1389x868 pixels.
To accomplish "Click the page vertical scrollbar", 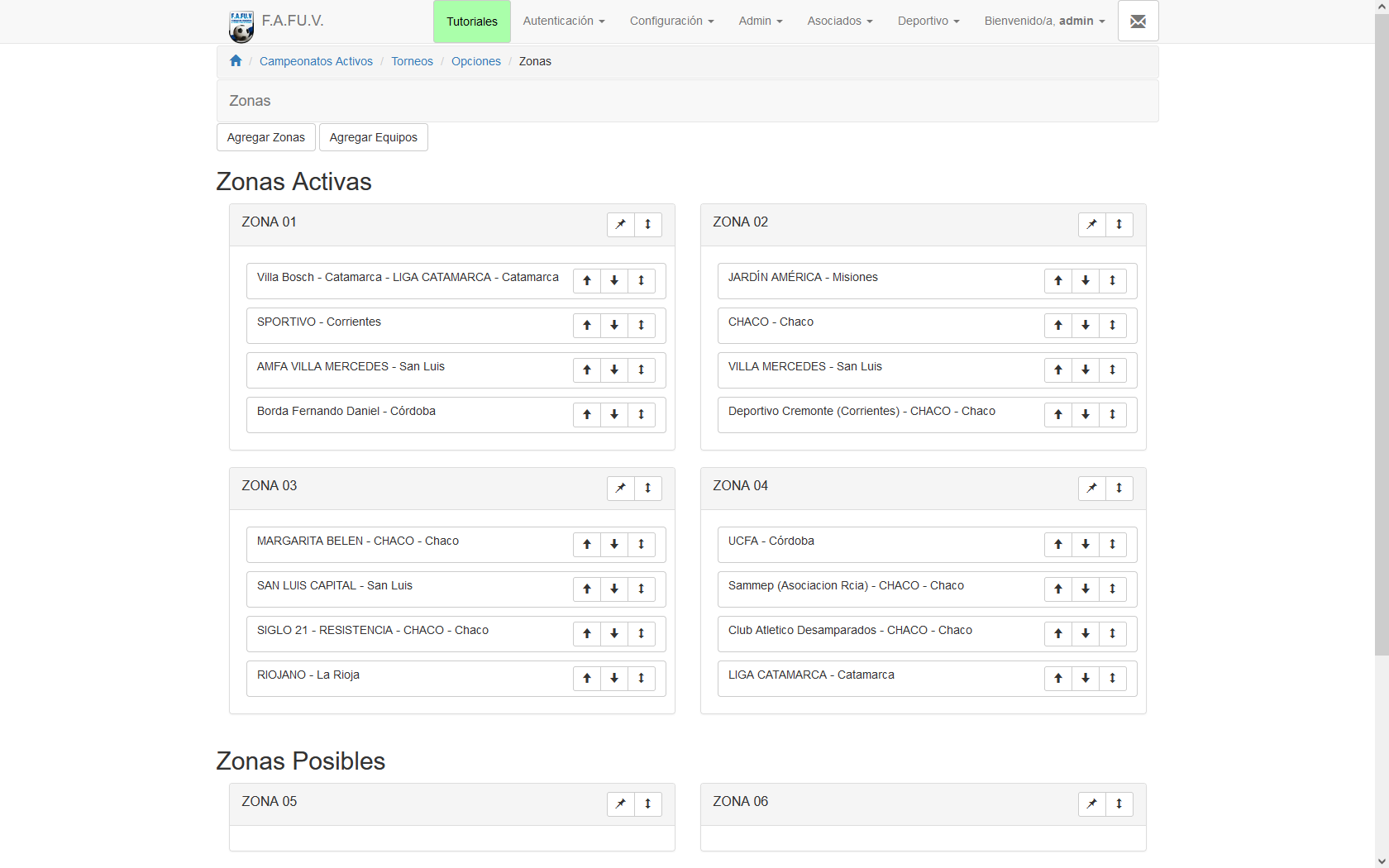I will point(1382,331).
